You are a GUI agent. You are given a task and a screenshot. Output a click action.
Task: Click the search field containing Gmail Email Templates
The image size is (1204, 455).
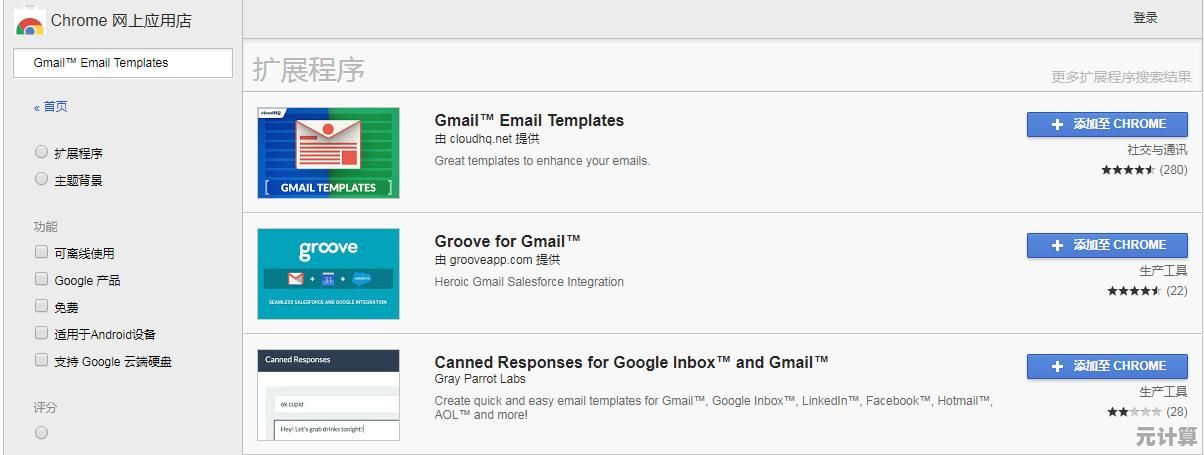[123, 63]
